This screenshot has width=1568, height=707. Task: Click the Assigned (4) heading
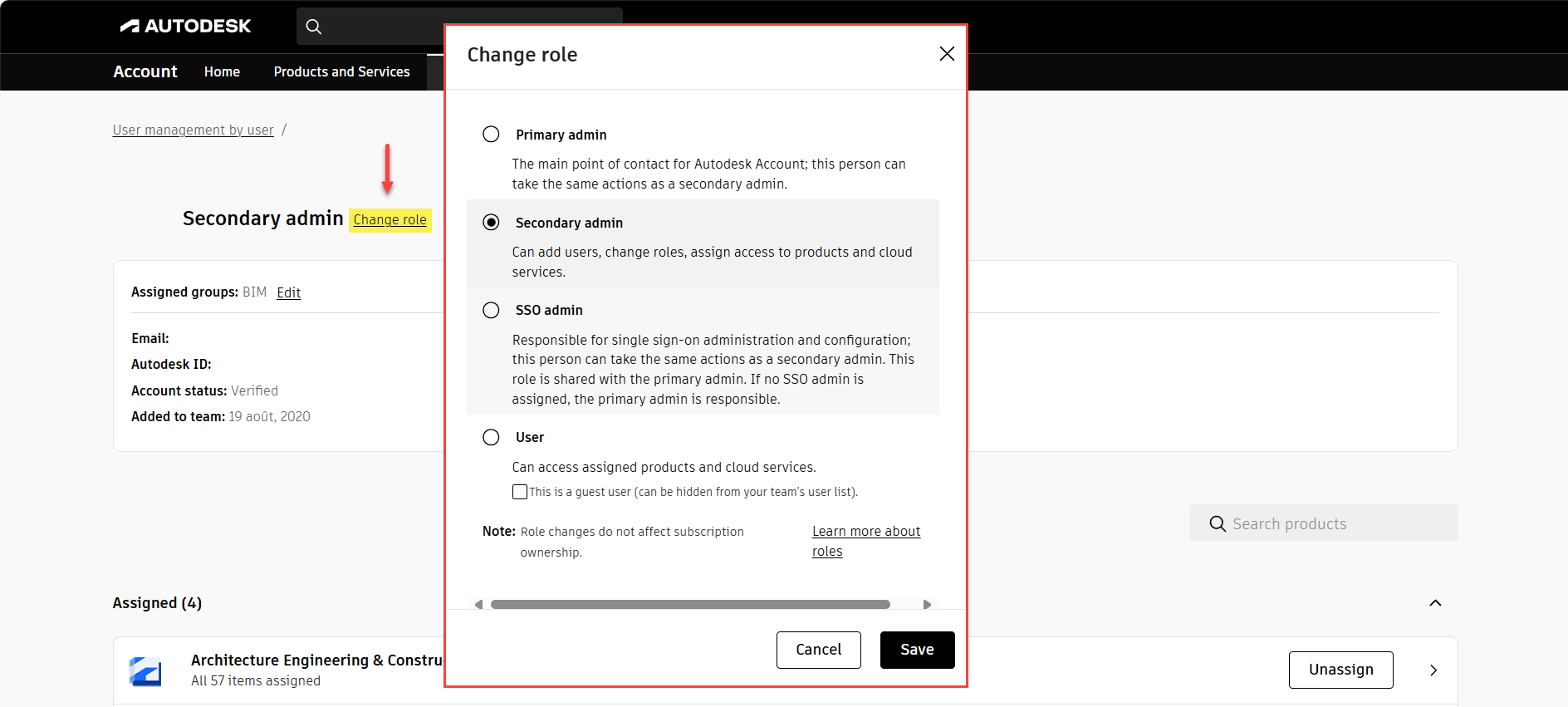pos(157,603)
